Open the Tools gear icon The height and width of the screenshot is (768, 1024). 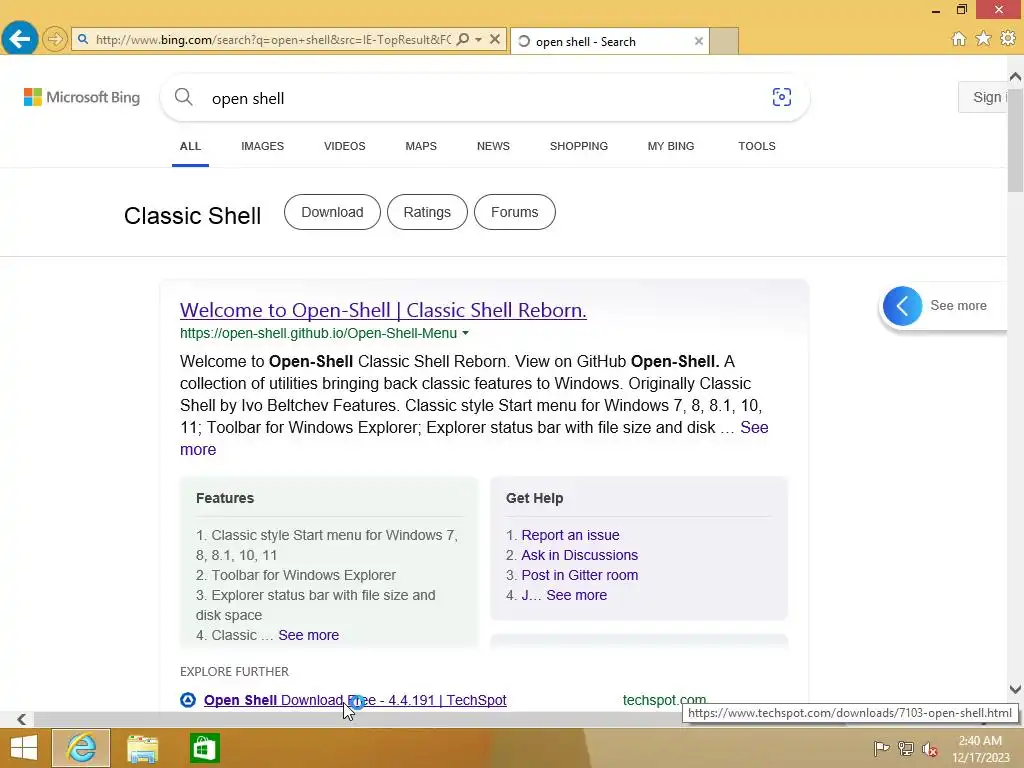[x=1008, y=39]
